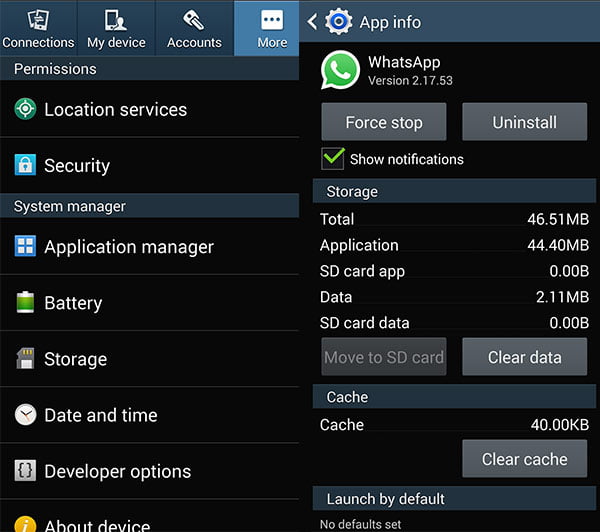Click the Show notifications label
Image resolution: width=600 pixels, height=532 pixels.
coord(407,160)
